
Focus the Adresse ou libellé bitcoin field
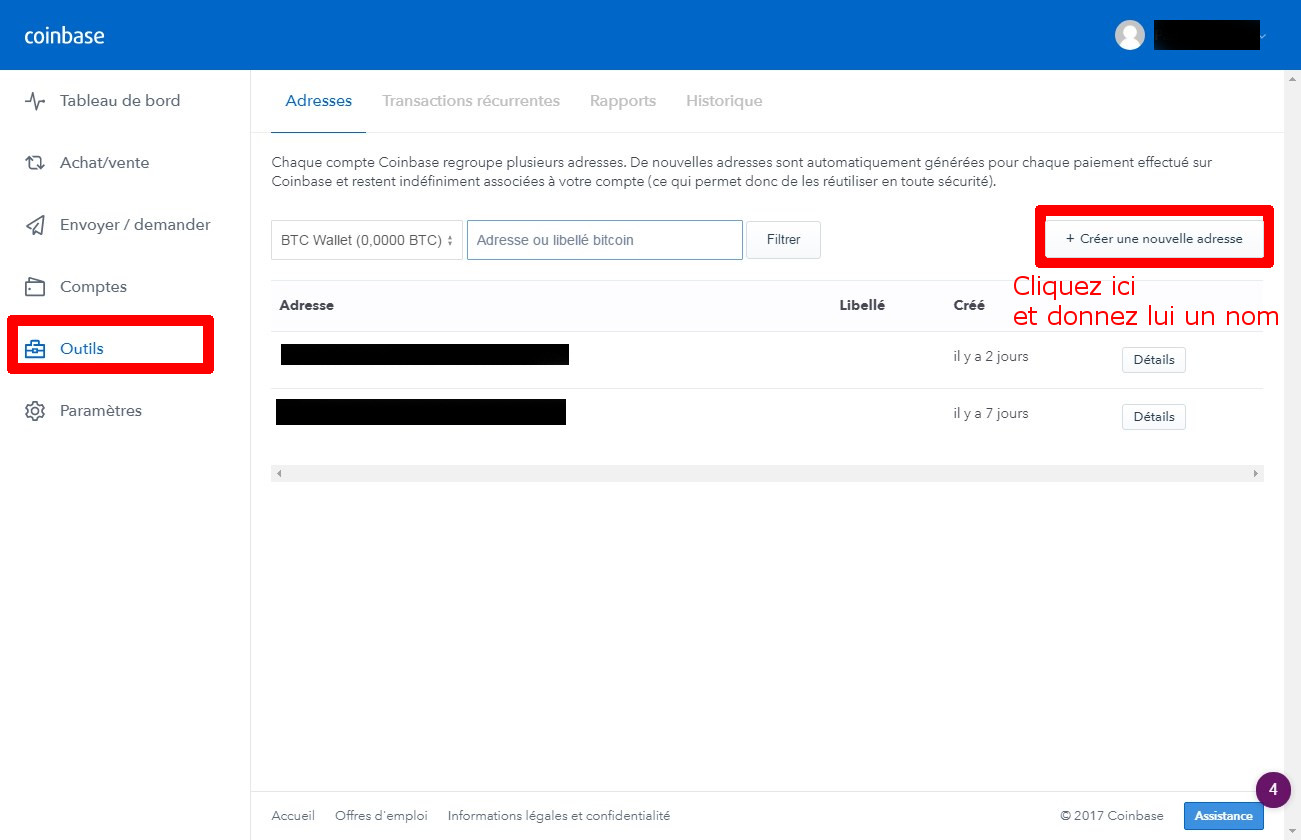(605, 240)
